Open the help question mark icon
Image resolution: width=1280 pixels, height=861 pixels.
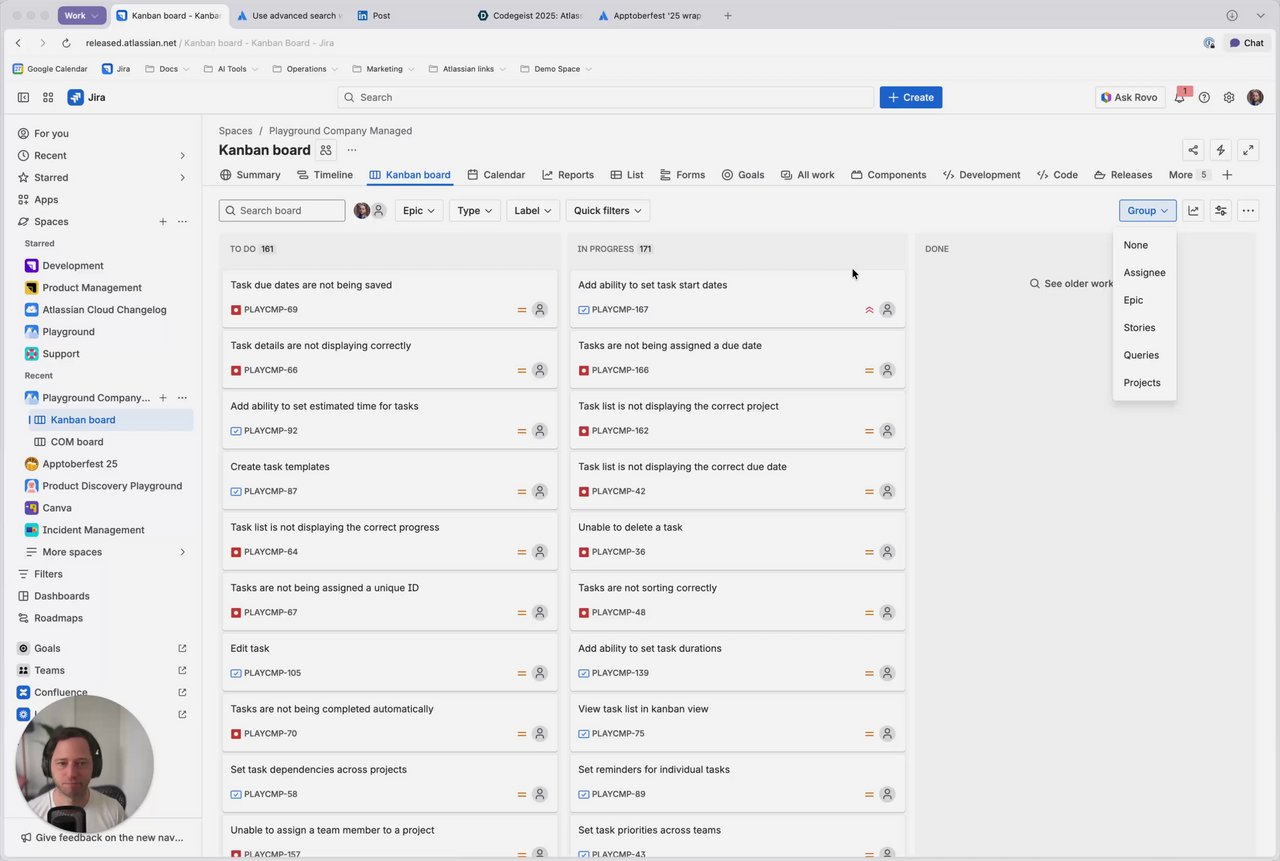(x=1204, y=97)
